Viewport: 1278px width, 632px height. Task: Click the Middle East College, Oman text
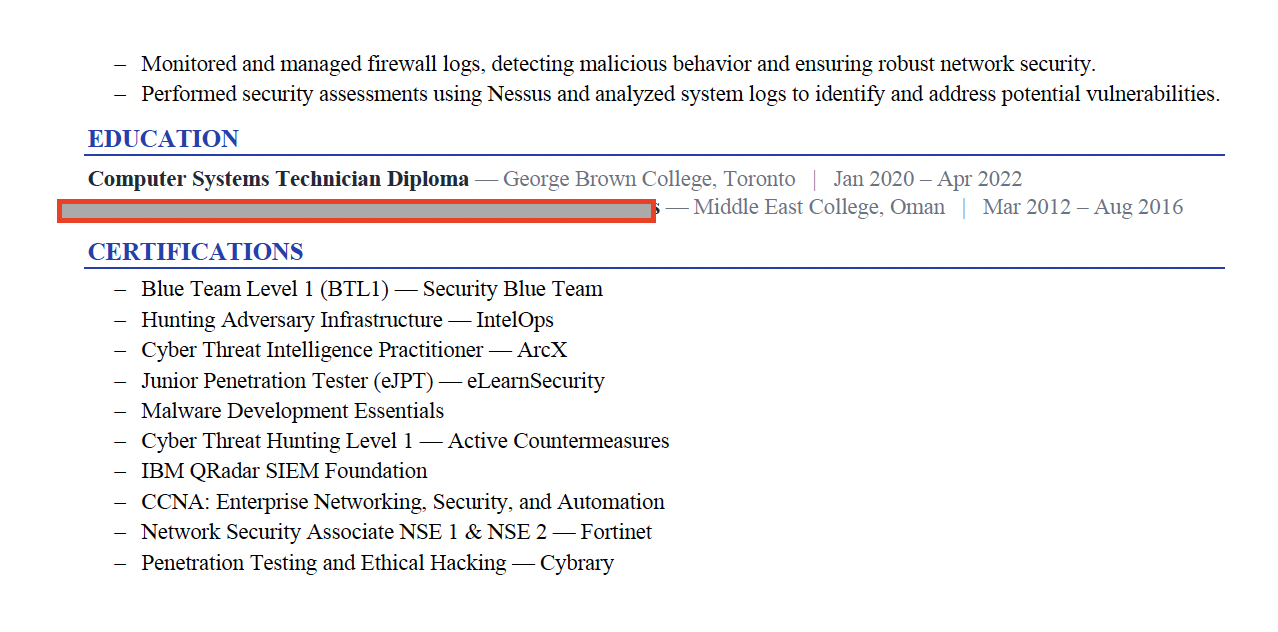(x=819, y=207)
